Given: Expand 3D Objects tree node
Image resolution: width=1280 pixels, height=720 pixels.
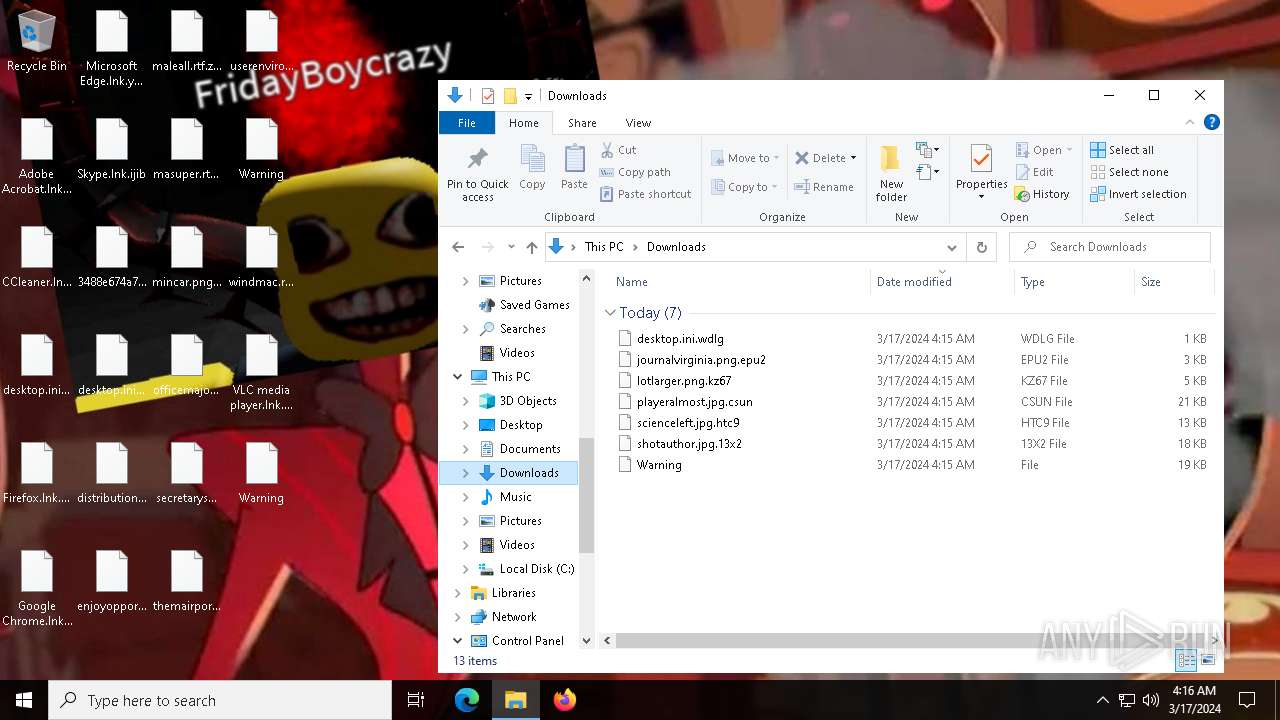Looking at the screenshot, I should click(x=466, y=401).
